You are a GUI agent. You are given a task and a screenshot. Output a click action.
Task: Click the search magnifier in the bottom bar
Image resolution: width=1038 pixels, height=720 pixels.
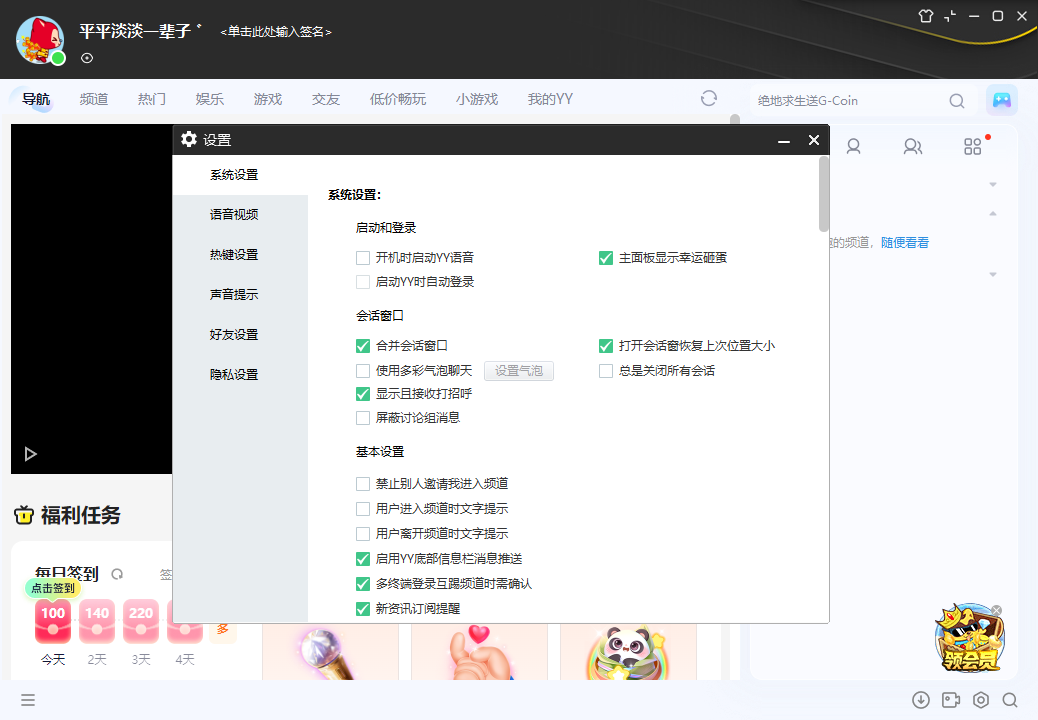coord(1010,700)
